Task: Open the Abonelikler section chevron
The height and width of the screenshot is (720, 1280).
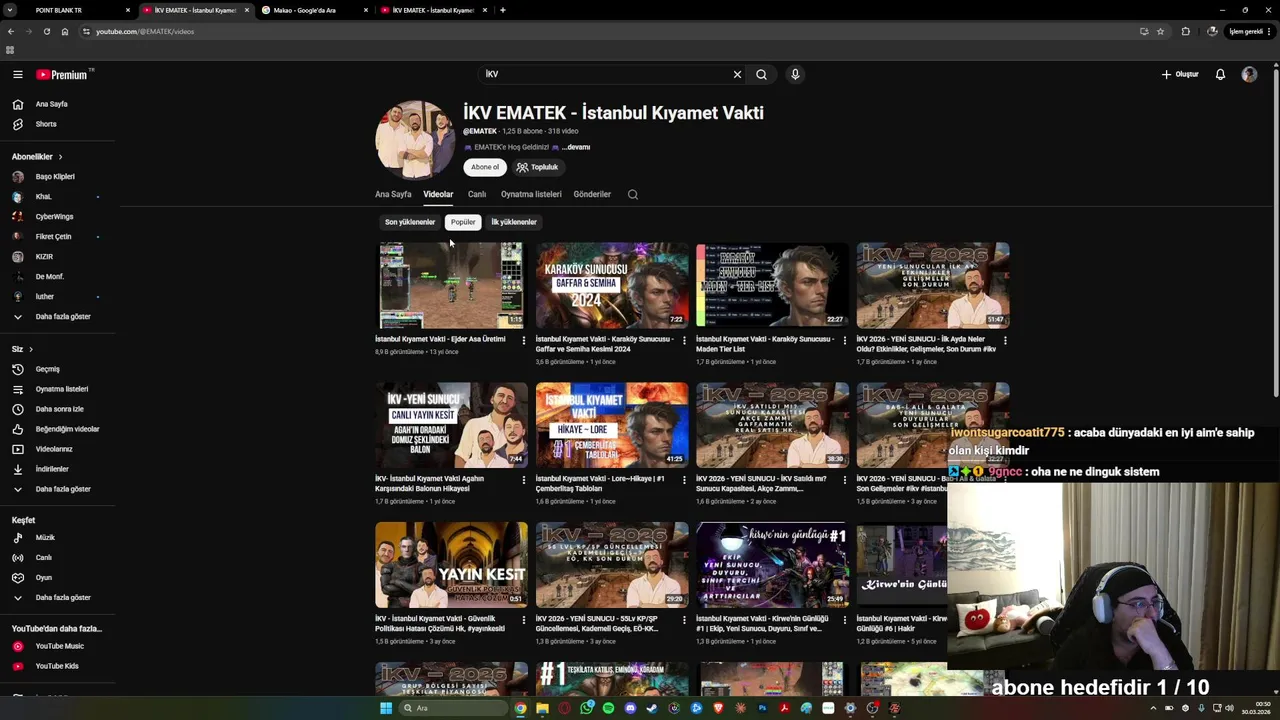Action: (60, 157)
